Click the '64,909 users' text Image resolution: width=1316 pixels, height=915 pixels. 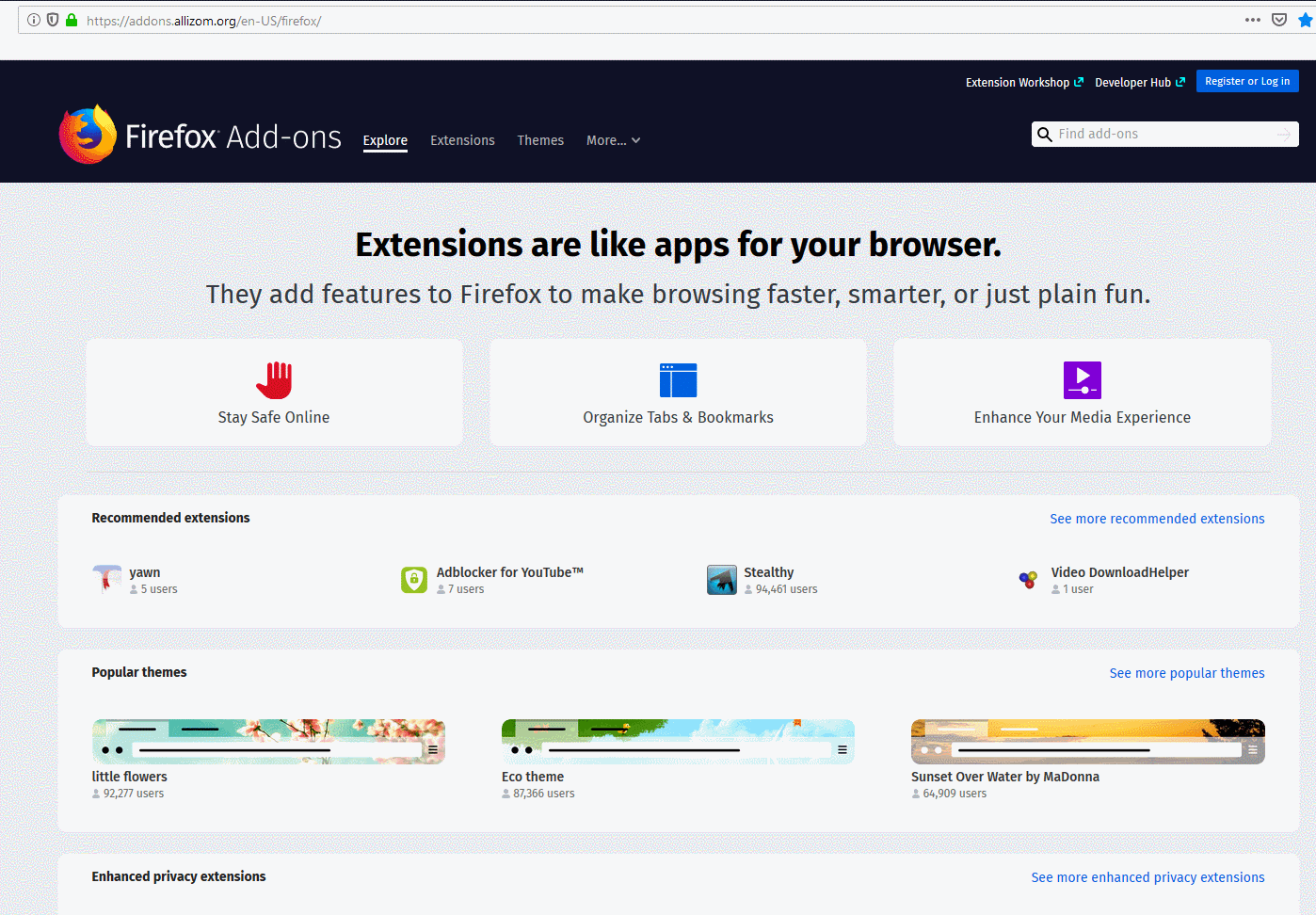[x=955, y=794]
